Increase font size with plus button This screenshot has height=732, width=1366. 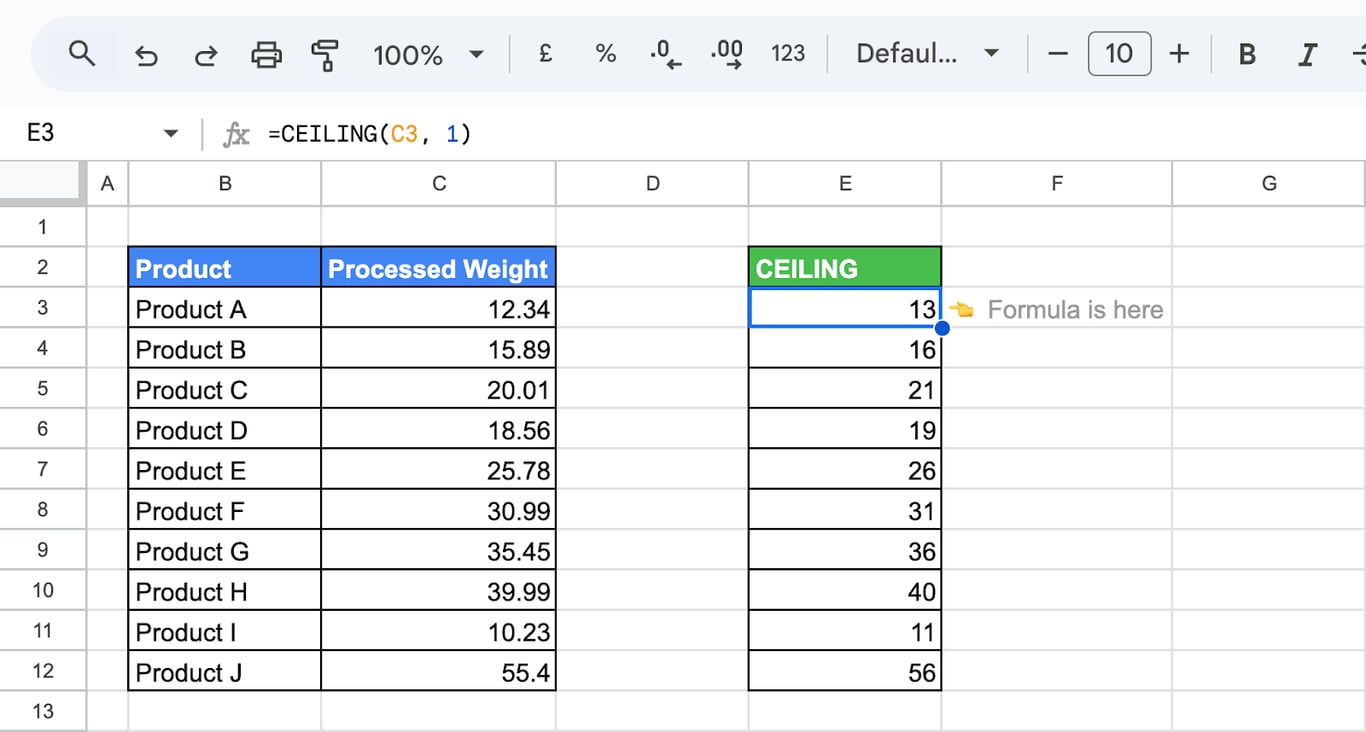[1180, 54]
